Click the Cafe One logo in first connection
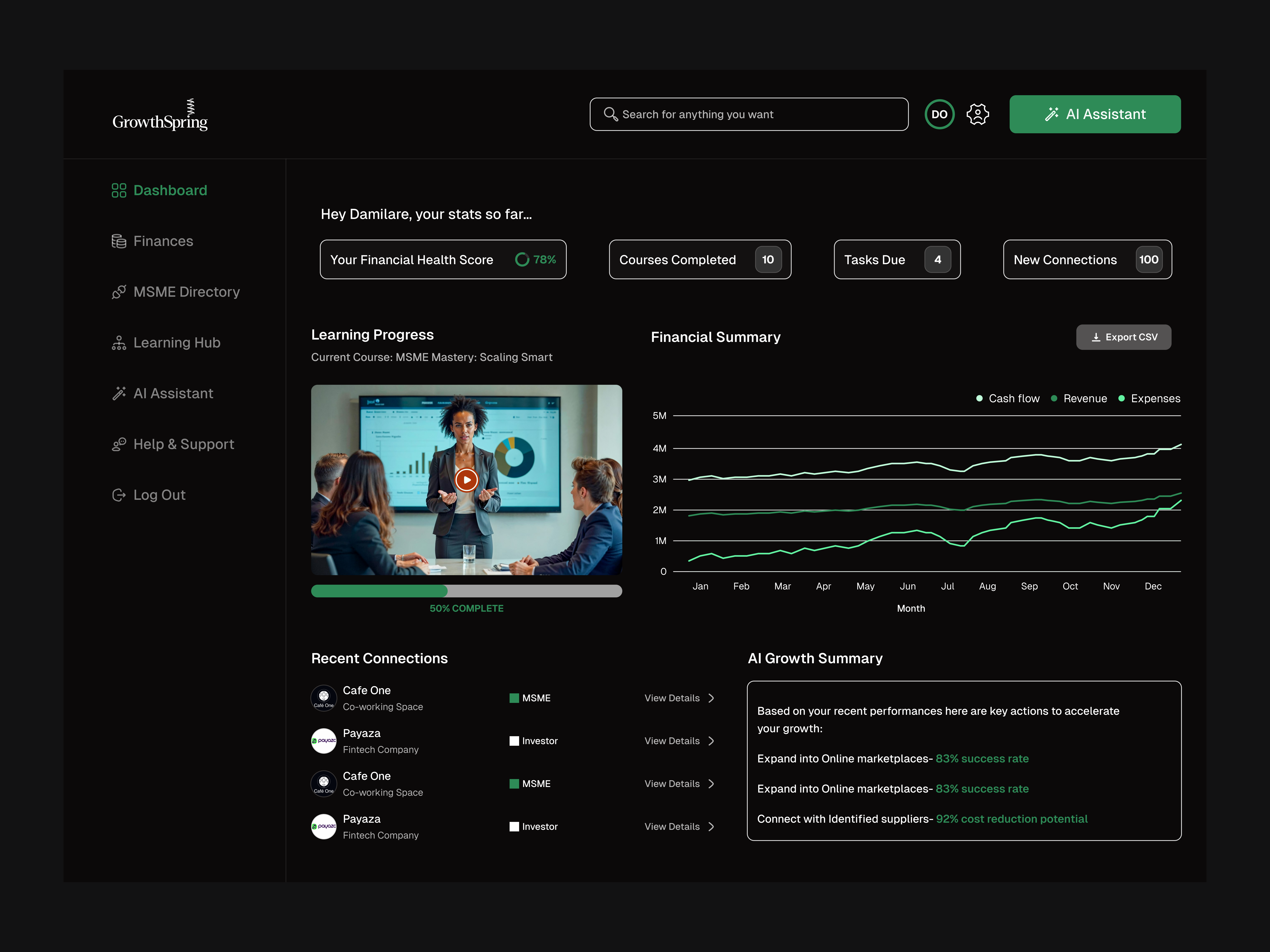 click(324, 698)
